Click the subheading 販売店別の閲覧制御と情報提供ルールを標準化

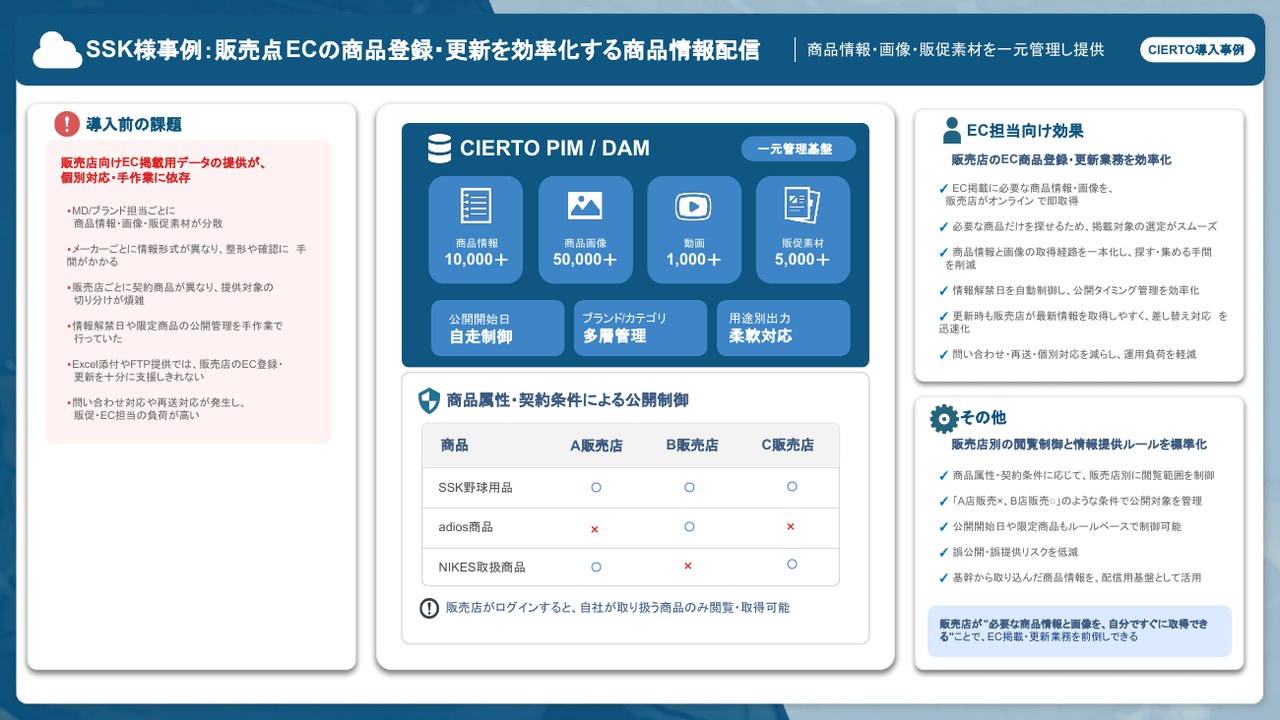(1079, 445)
